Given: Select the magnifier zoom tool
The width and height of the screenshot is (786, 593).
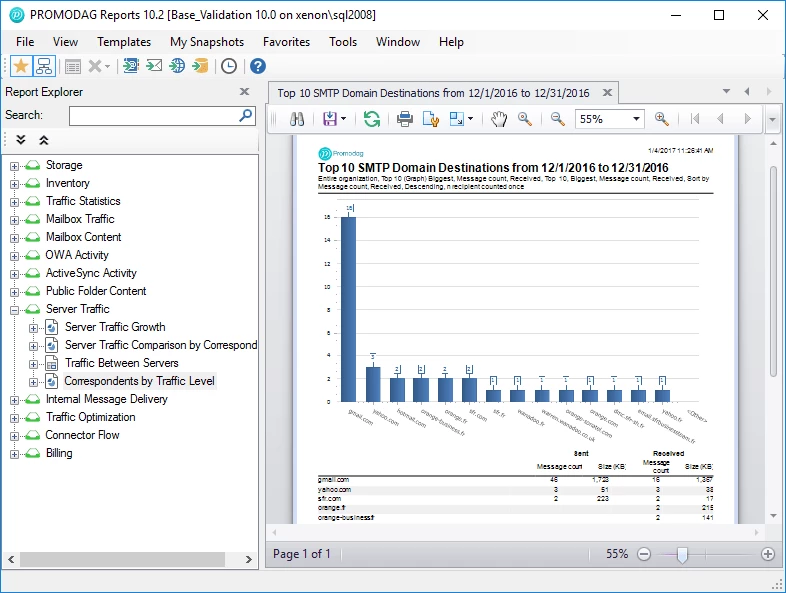Looking at the screenshot, I should 525,119.
